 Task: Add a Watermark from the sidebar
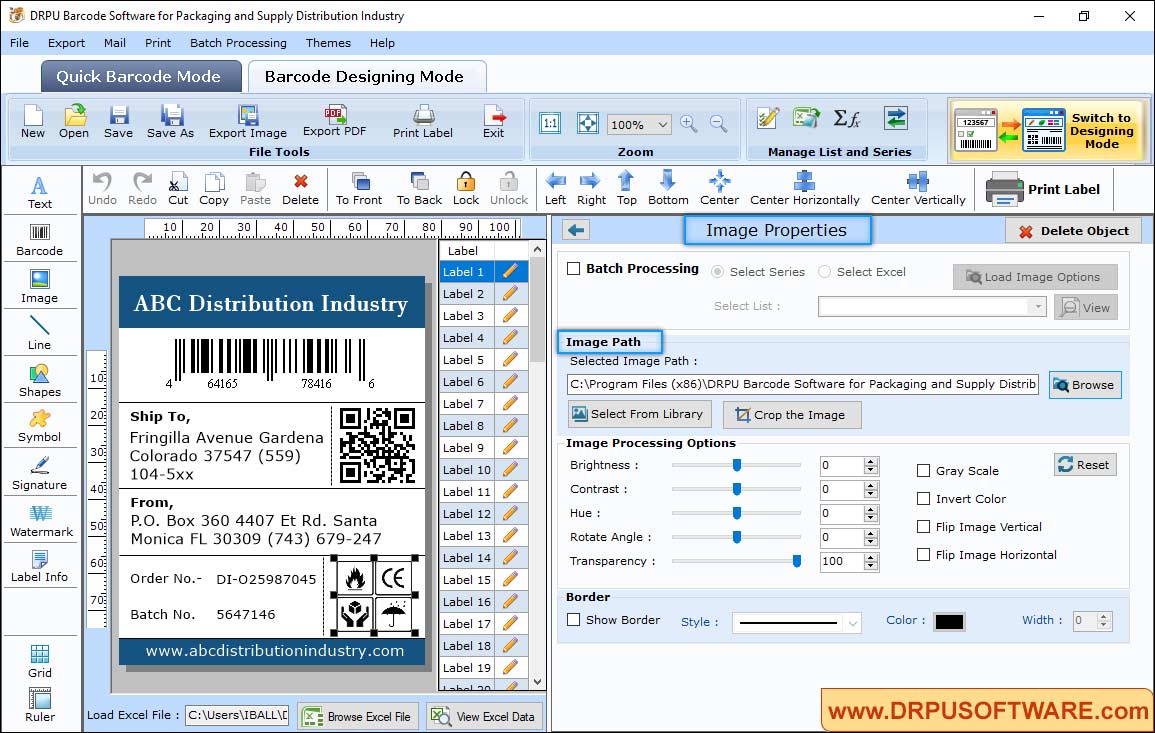click(41, 521)
